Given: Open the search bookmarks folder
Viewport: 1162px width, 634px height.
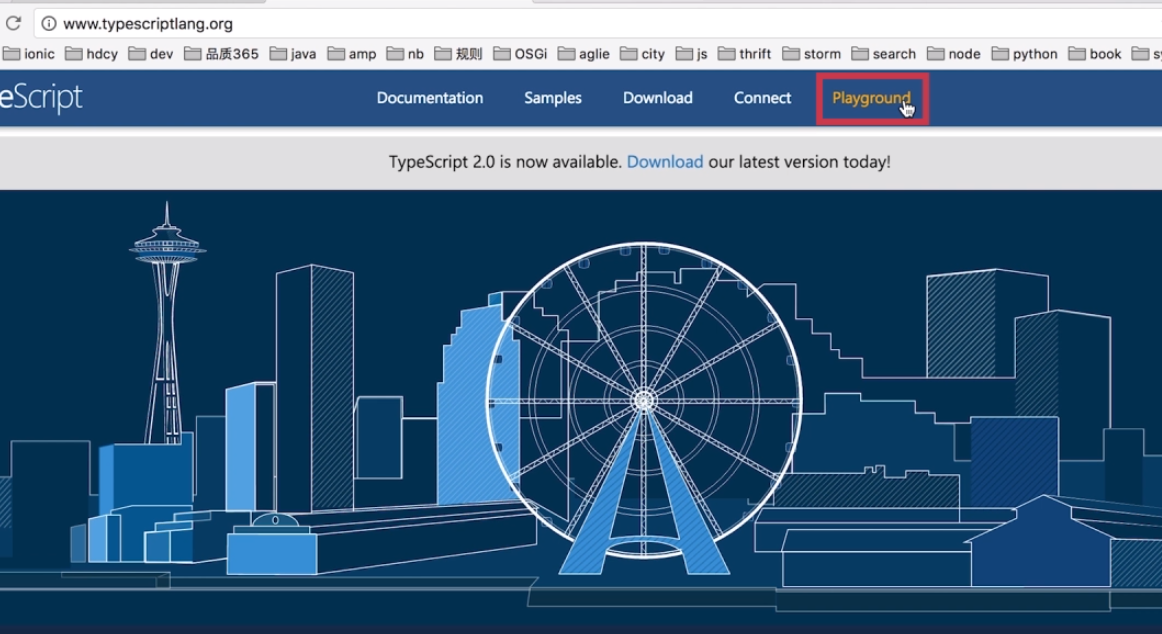Looking at the screenshot, I should [884, 54].
